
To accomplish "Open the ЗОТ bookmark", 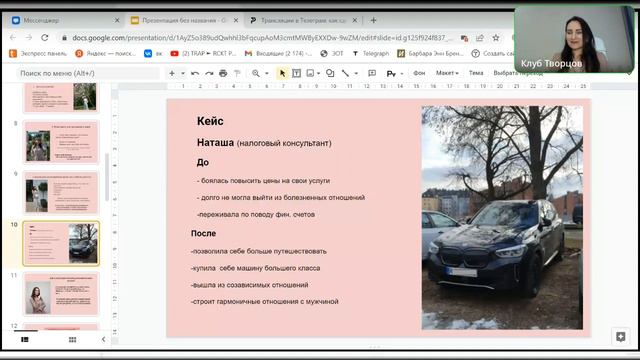I will pyautogui.click(x=332, y=53).
